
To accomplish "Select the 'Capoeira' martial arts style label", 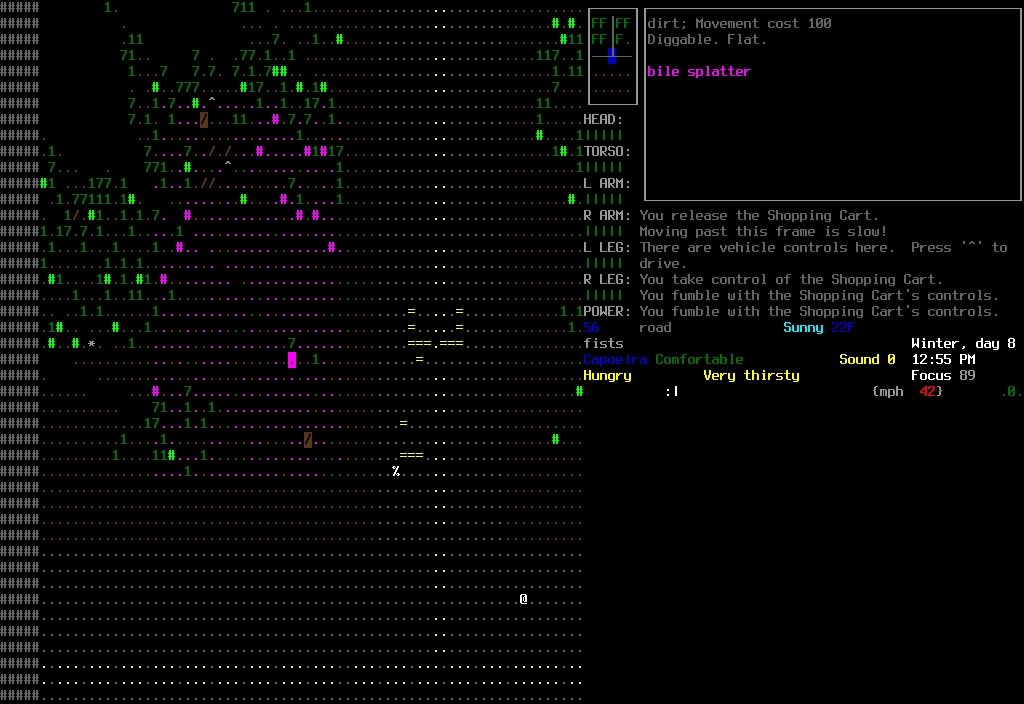I will pos(615,359).
